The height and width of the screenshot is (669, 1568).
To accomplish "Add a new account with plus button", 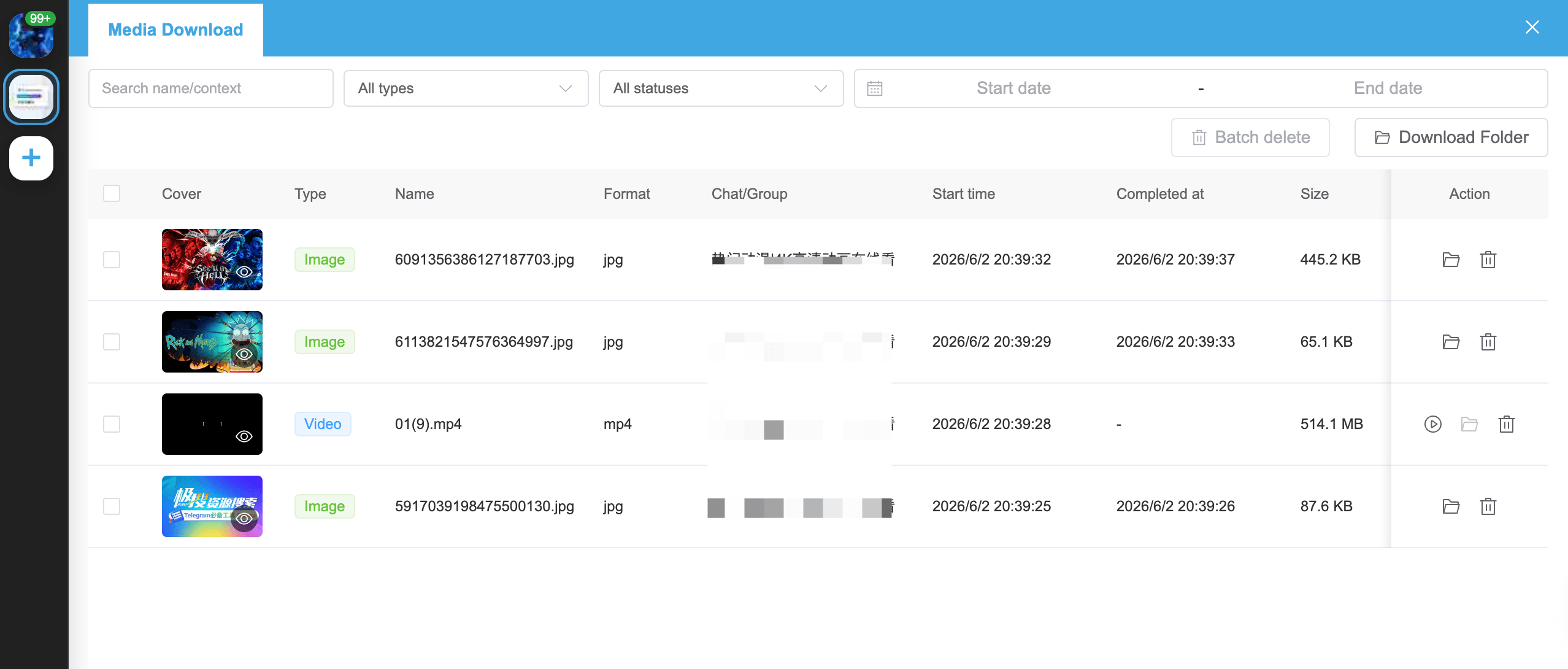I will (31, 158).
